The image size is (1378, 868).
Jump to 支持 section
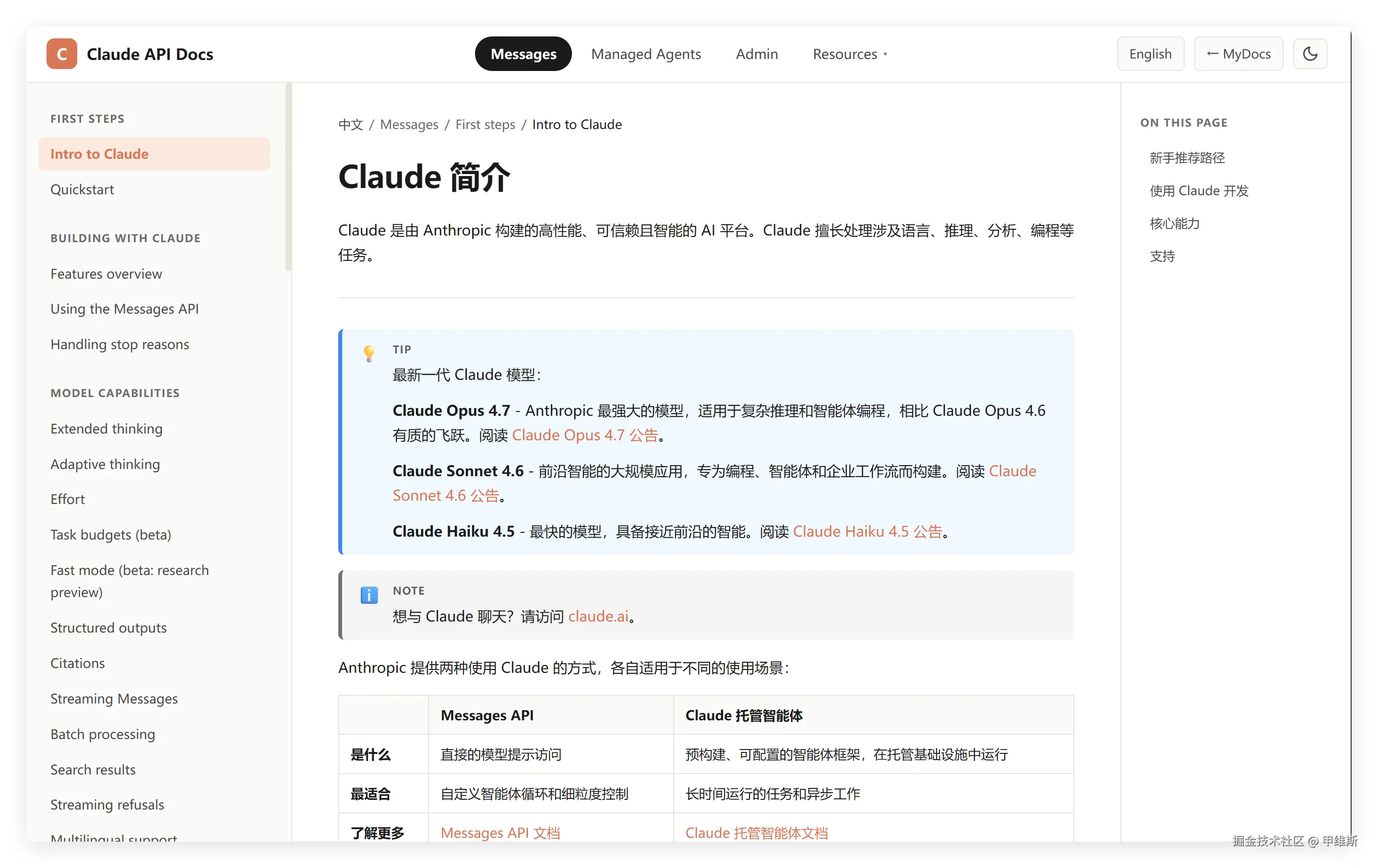[x=1162, y=256]
